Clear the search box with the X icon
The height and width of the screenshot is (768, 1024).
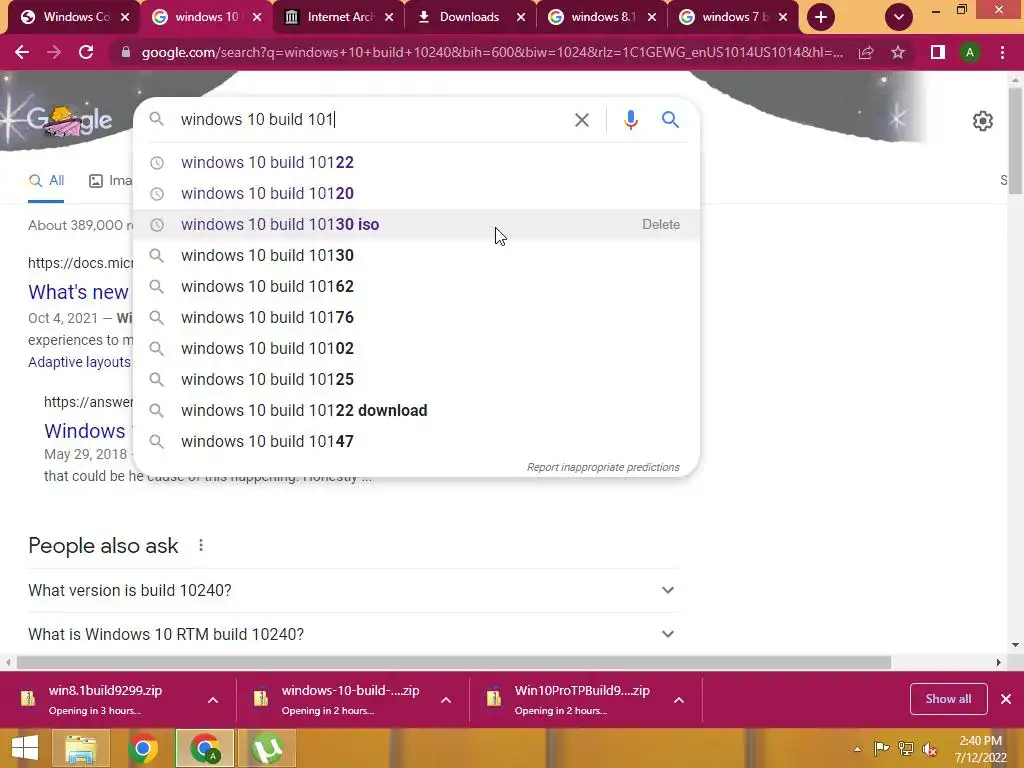pyautogui.click(x=581, y=120)
